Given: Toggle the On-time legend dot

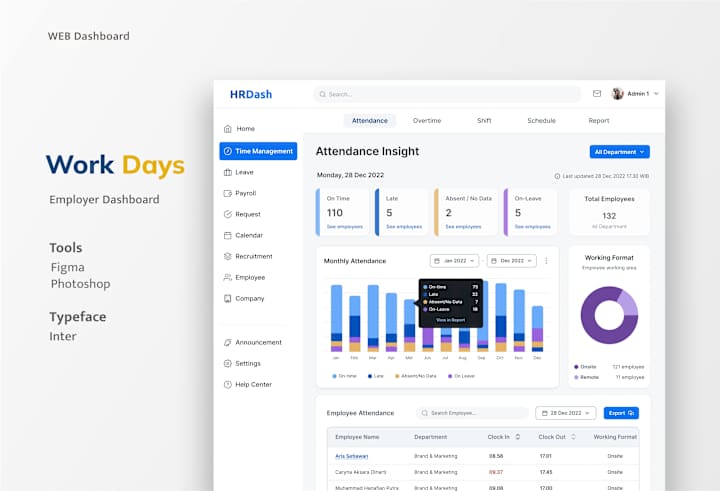Looking at the screenshot, I should tap(334, 376).
